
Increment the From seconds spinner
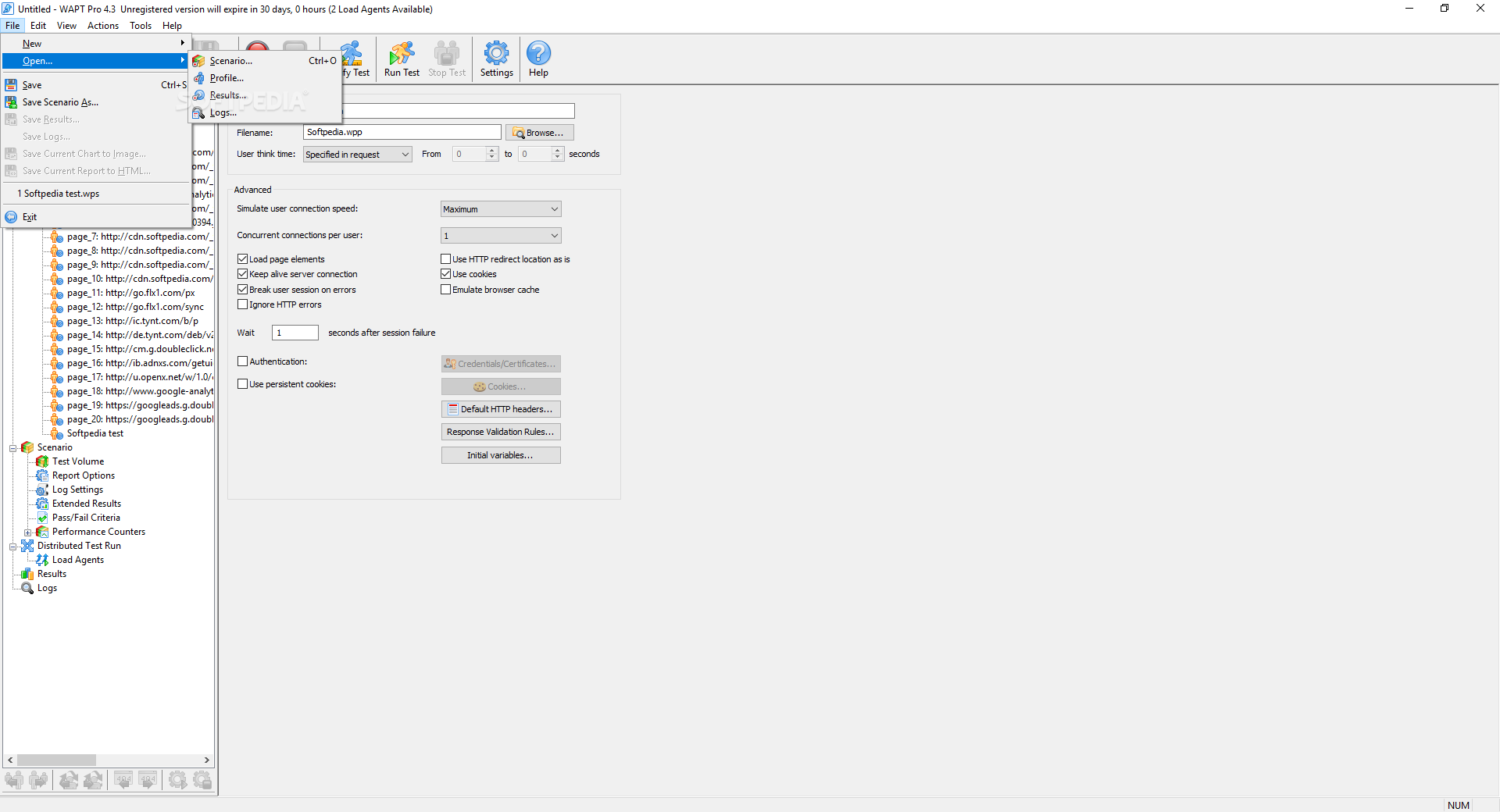click(492, 151)
